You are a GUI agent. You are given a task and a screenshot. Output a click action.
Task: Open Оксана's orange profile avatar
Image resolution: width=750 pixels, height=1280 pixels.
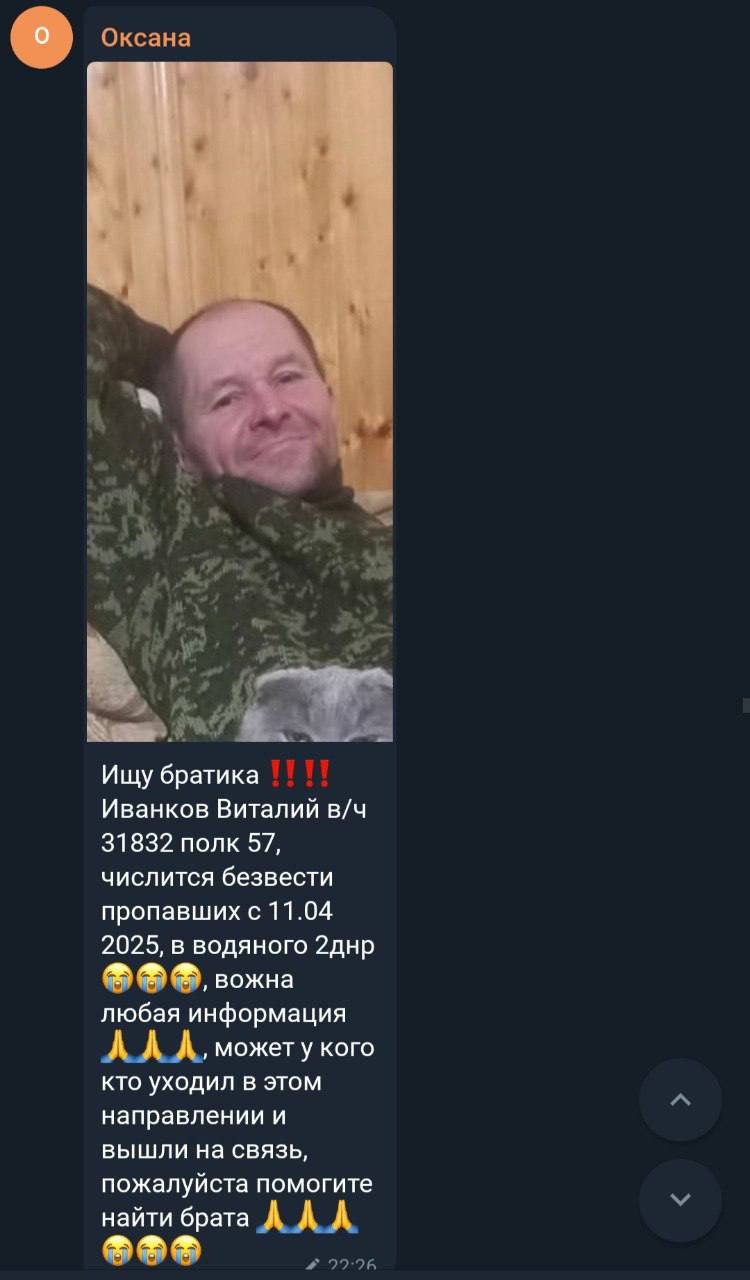coord(42,37)
